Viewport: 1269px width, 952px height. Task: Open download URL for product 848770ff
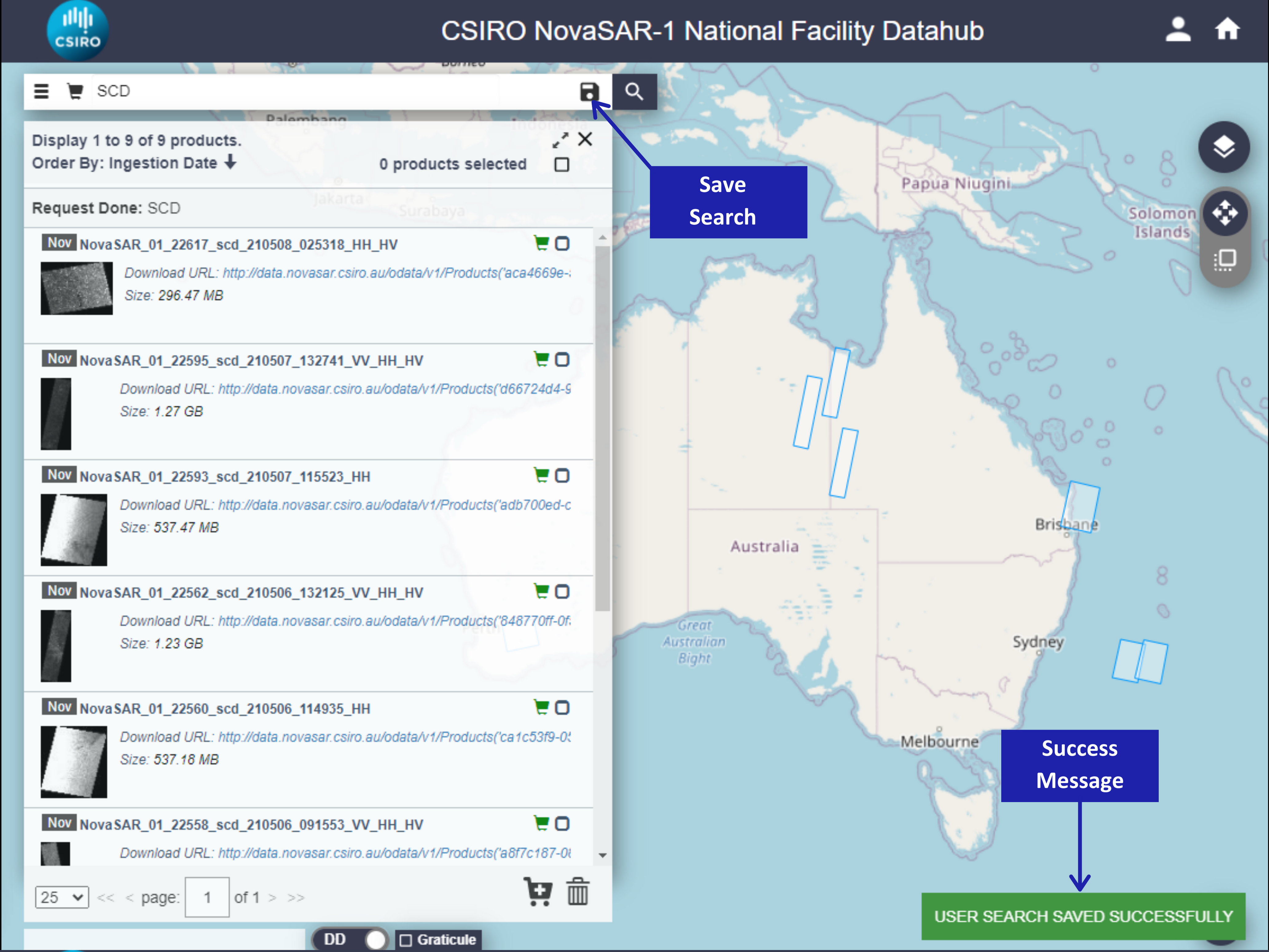[394, 621]
